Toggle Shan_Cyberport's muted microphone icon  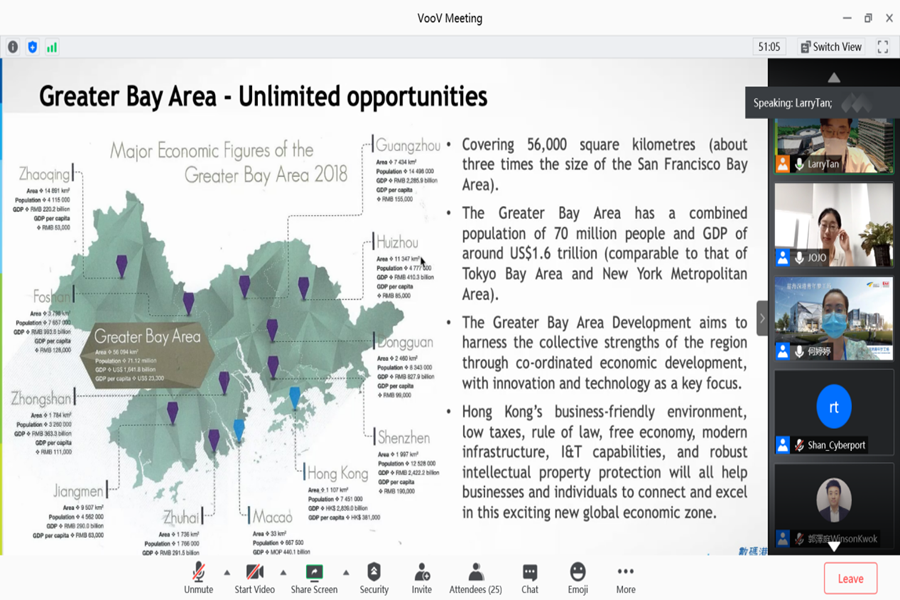click(x=799, y=445)
